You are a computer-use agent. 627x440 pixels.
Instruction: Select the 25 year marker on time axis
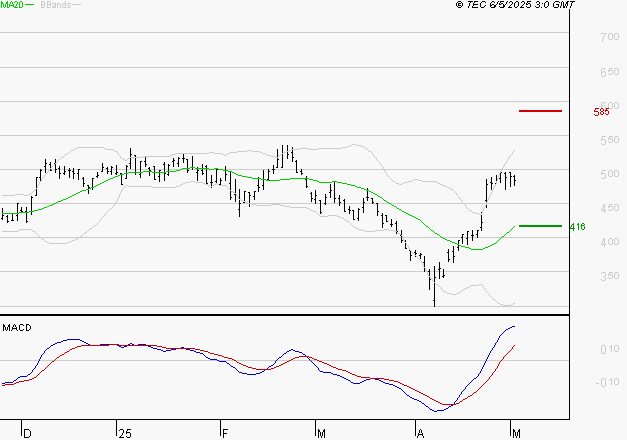124,434
